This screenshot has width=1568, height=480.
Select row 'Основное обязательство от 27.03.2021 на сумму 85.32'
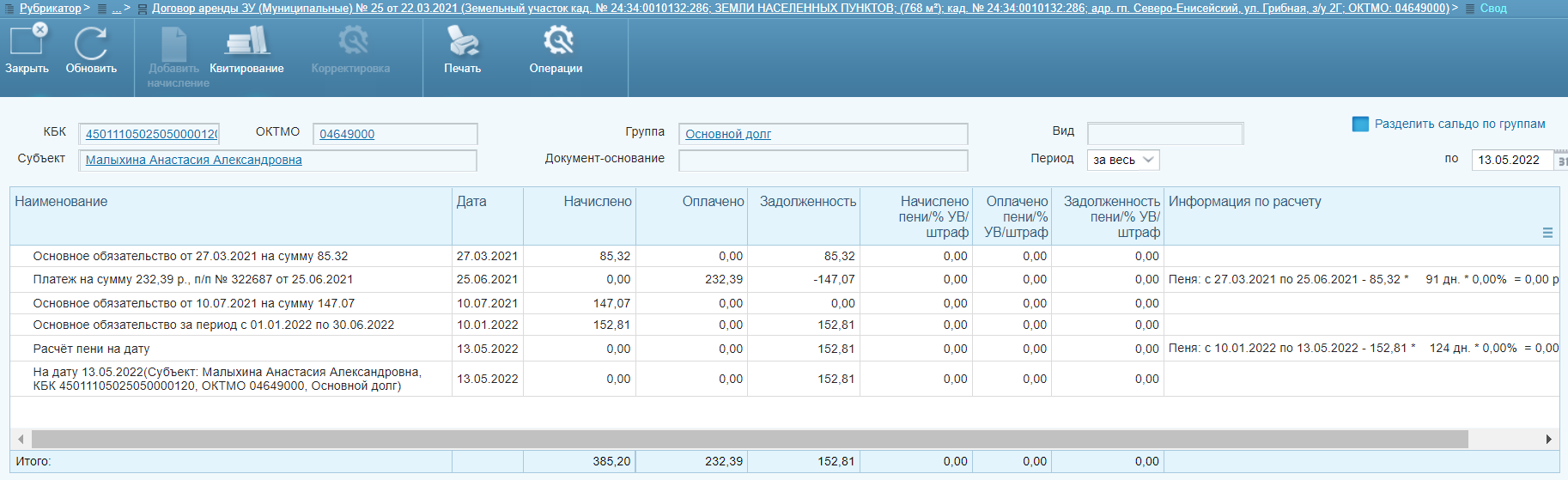(x=785, y=256)
